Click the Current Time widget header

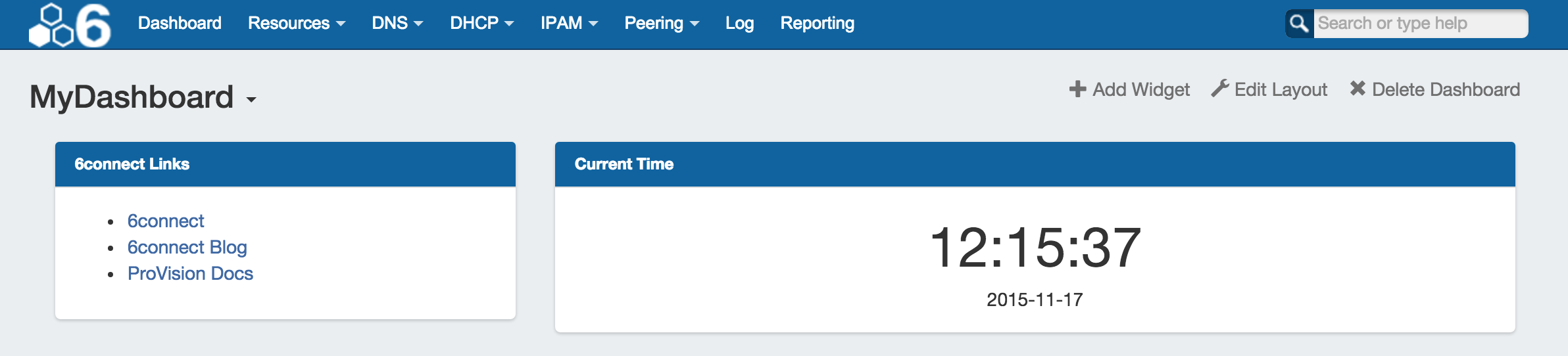point(1035,164)
